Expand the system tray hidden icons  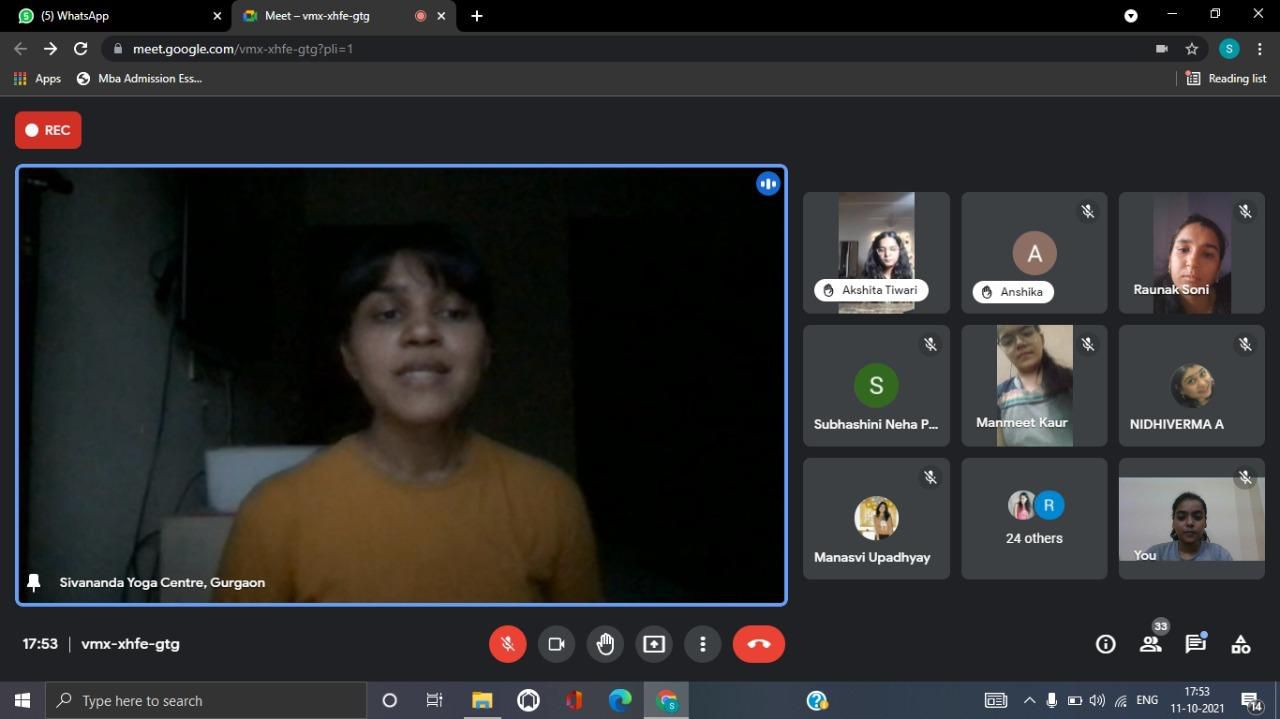pyautogui.click(x=1028, y=701)
